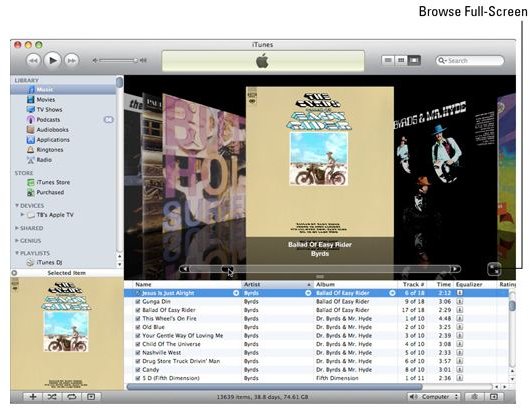530x408 pixels.
Task: Click the volume slider knob
Action: pos(135,61)
